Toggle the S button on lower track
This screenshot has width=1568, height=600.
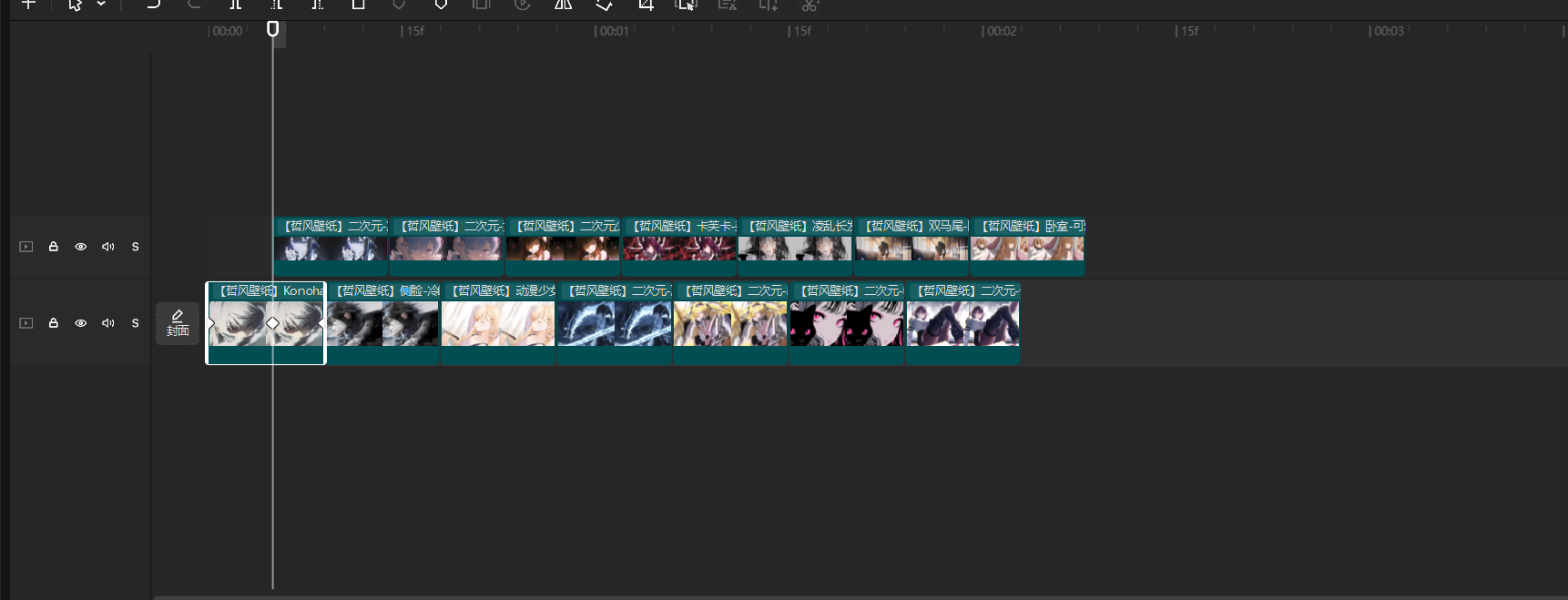point(136,323)
